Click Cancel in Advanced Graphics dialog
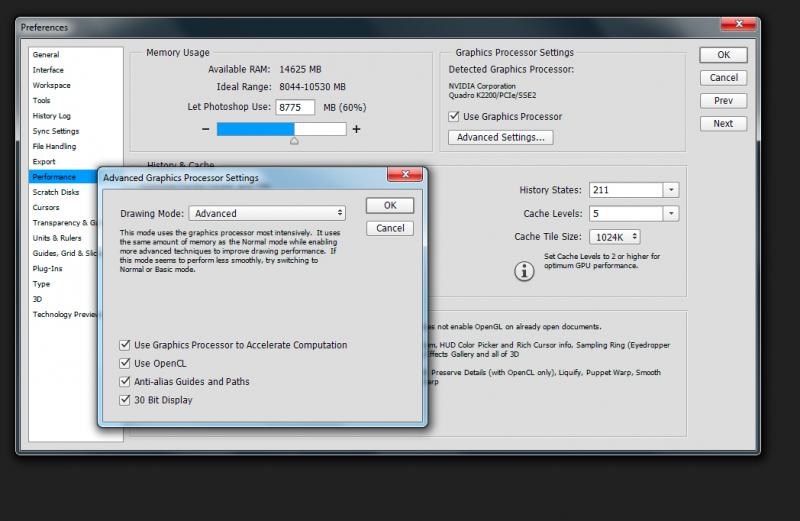The image size is (800, 521). [x=390, y=228]
